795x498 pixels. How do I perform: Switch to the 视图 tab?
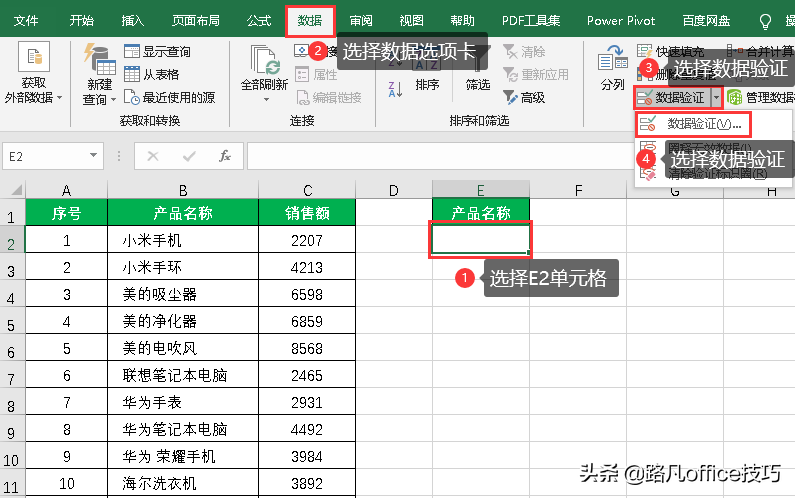tap(411, 21)
